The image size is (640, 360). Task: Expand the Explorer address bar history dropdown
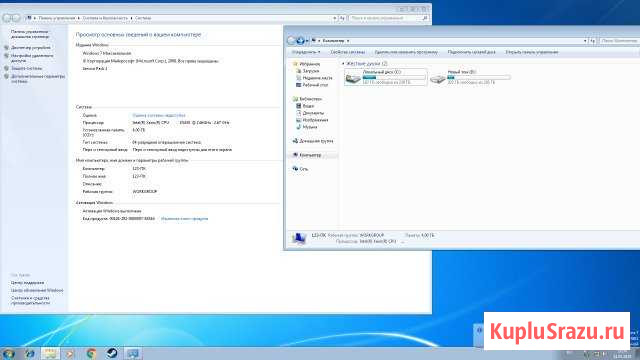coord(585,41)
